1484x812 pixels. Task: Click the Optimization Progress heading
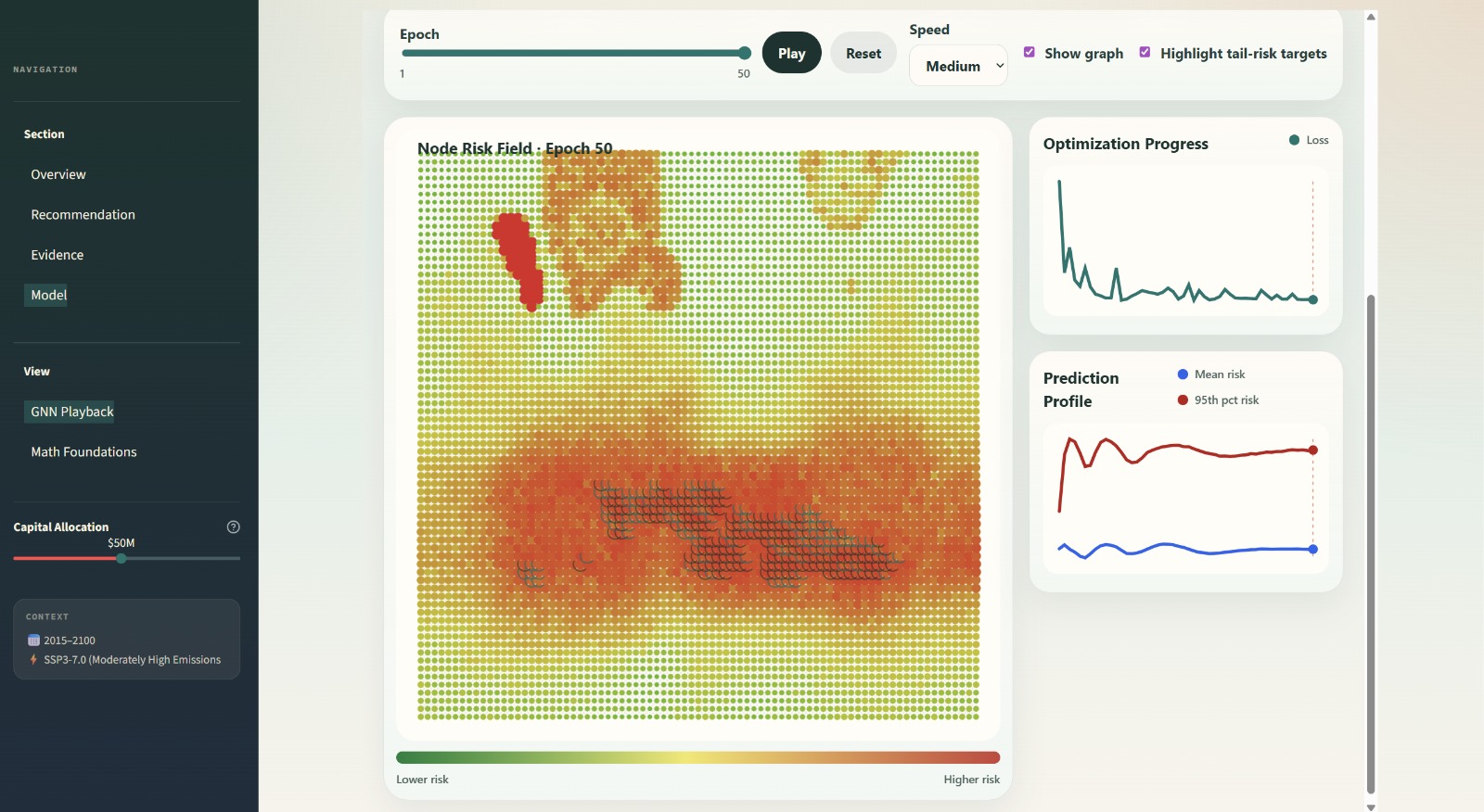(x=1125, y=144)
